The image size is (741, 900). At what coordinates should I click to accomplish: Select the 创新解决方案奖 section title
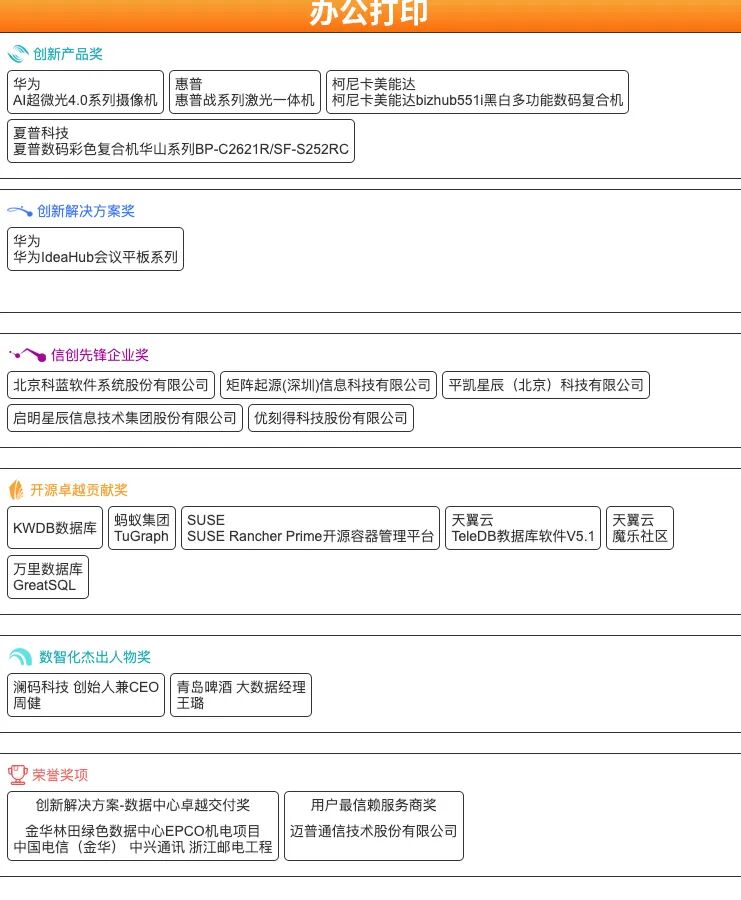[86, 211]
